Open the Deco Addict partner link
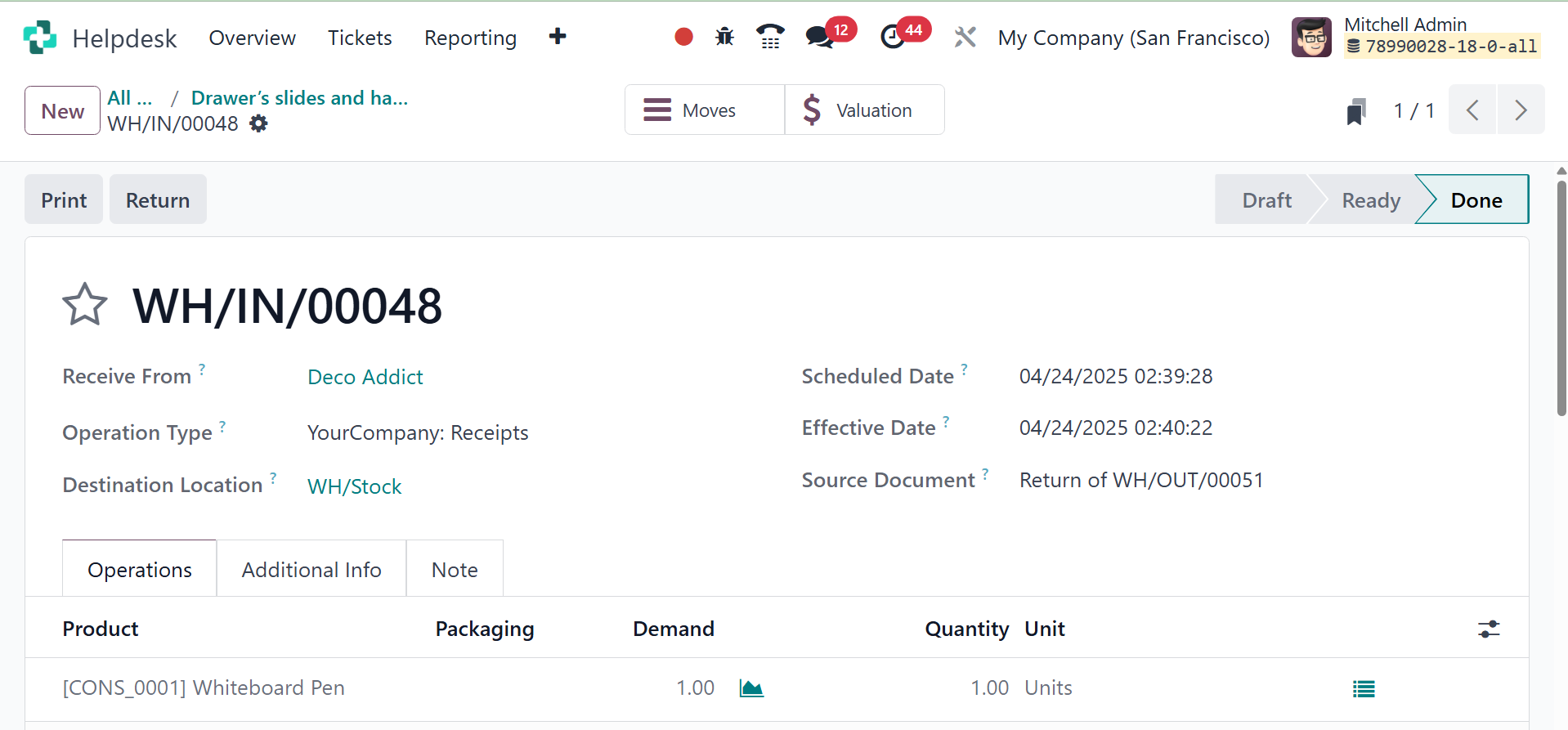The height and width of the screenshot is (730, 1568). click(365, 377)
